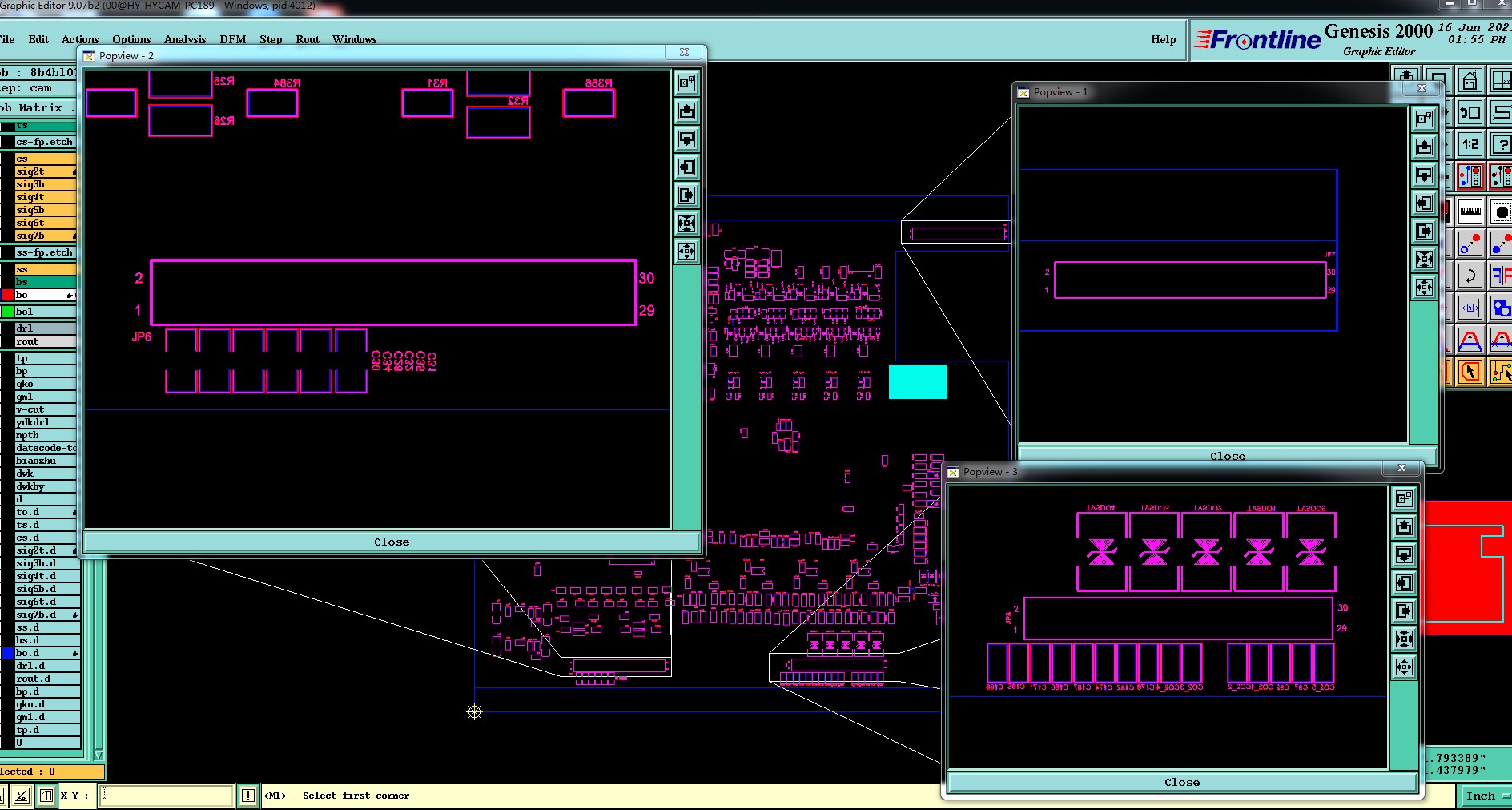Toggle display of the ss layer
The height and width of the screenshot is (810, 1512).
click(x=46, y=269)
